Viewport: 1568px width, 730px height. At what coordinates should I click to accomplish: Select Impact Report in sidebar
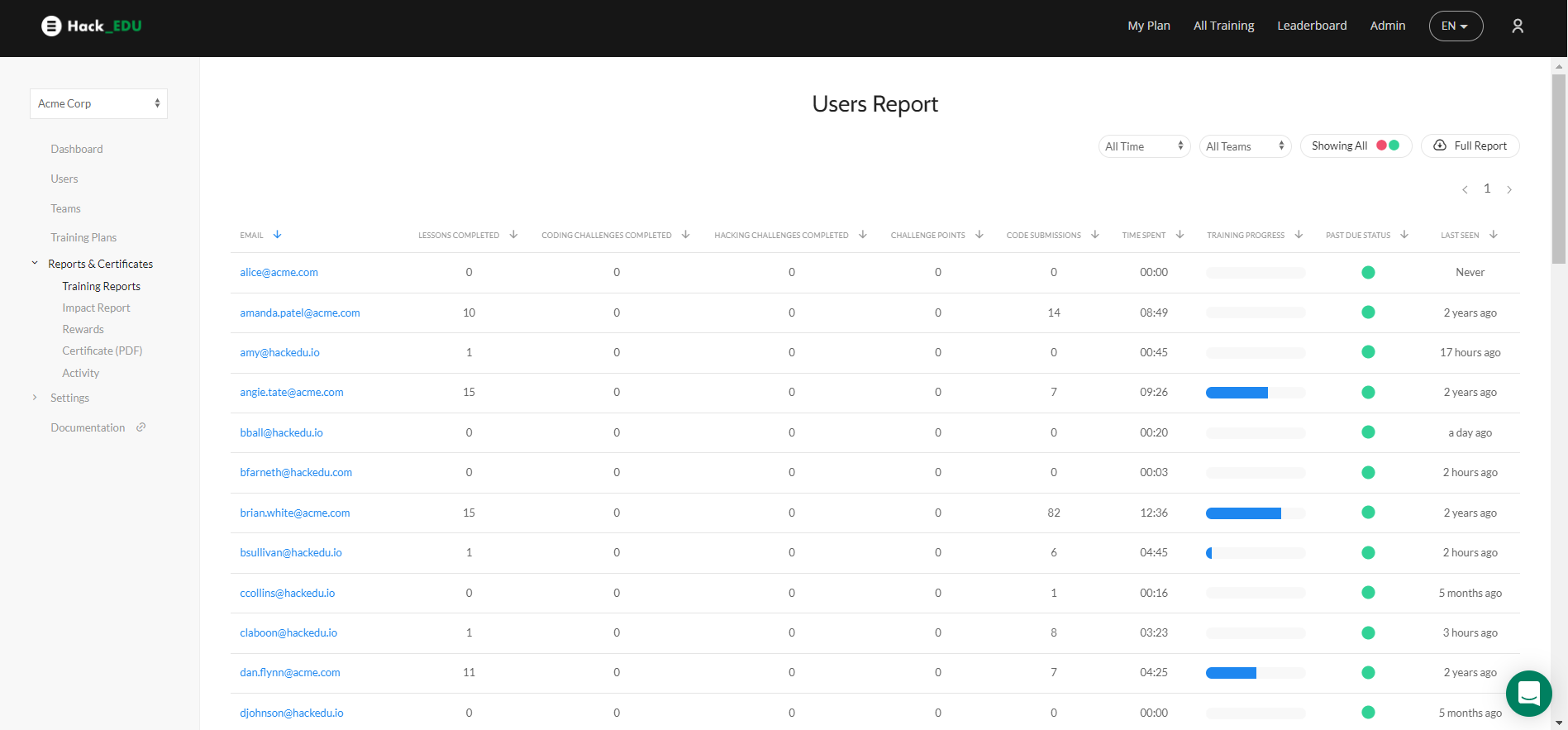click(96, 308)
